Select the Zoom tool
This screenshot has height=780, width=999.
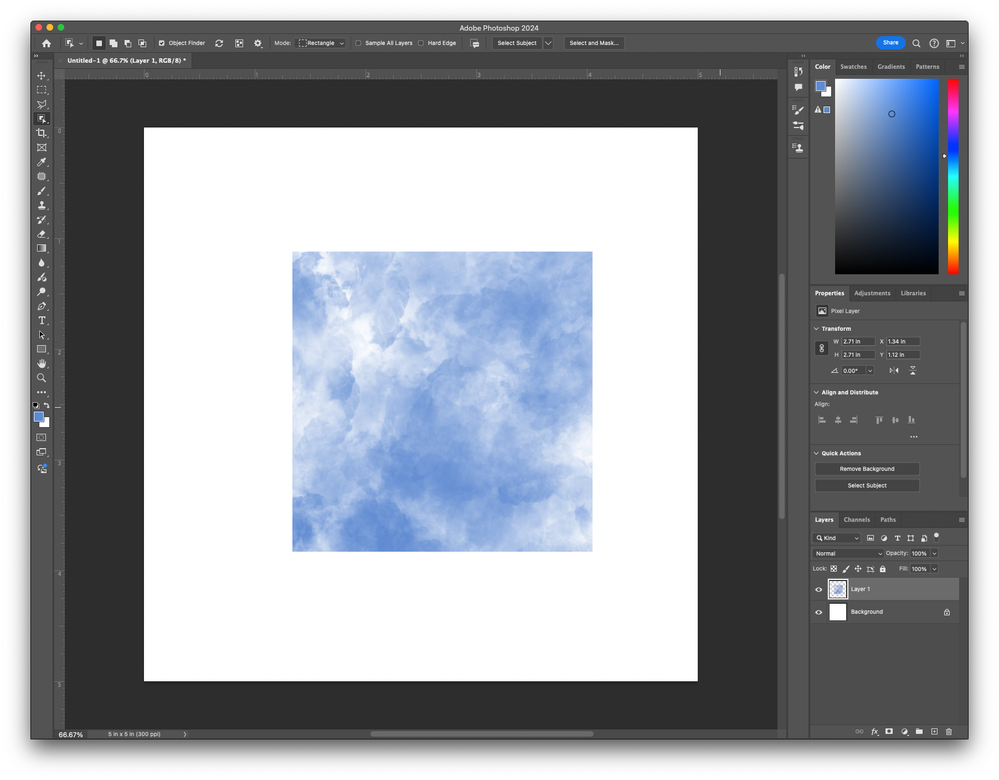[41, 378]
